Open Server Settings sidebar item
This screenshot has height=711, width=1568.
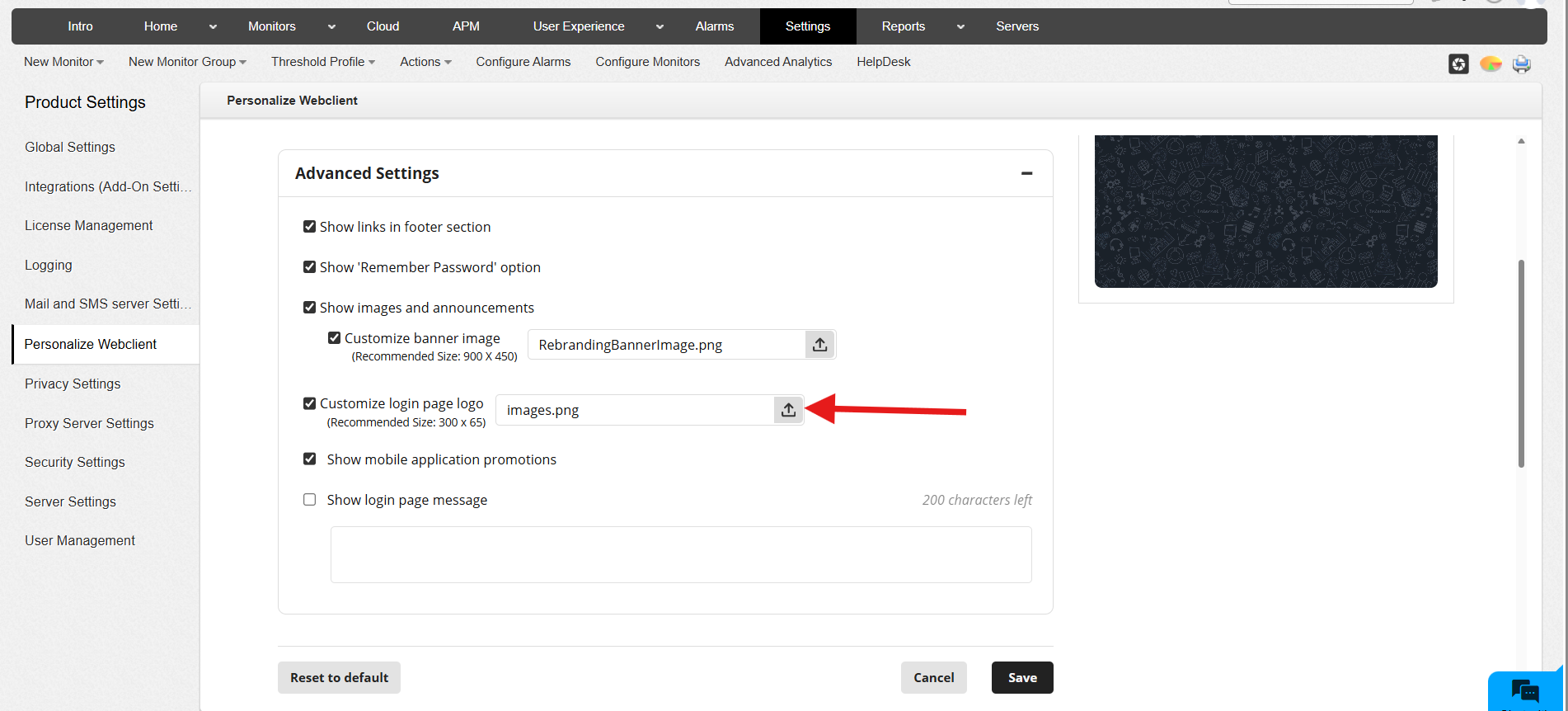tap(70, 501)
